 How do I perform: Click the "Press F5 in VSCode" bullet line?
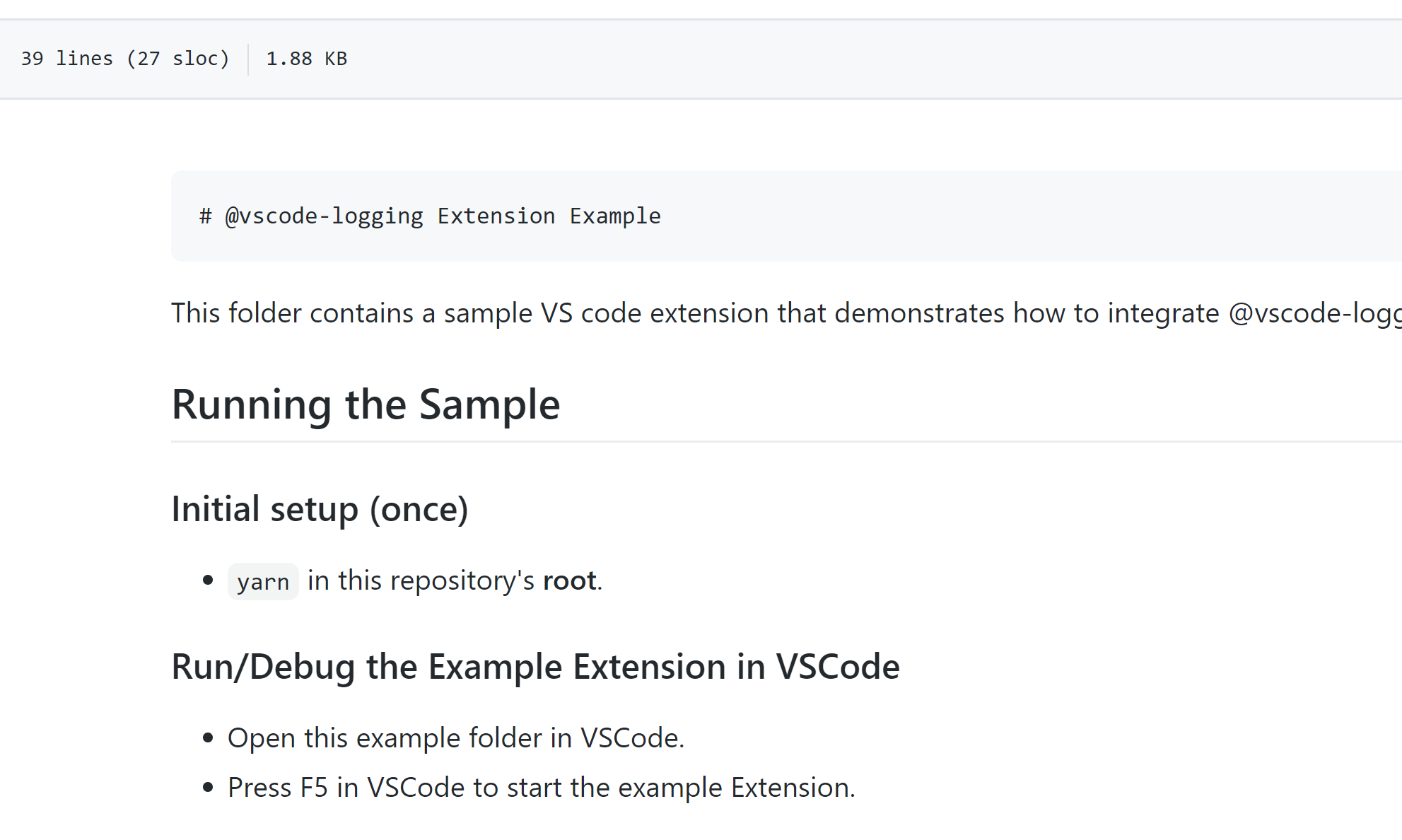coord(541,788)
